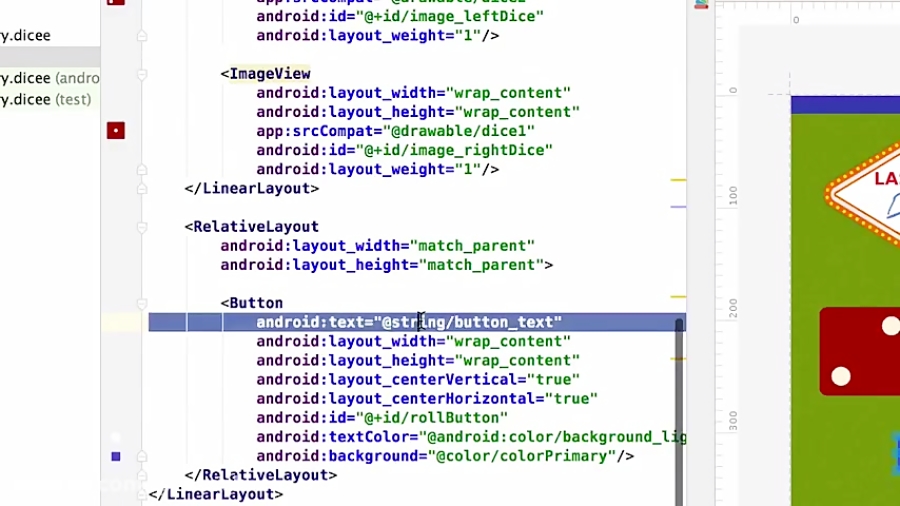Select the top 'y.dicee' package in the project tree
900x506 pixels.
click(25, 36)
